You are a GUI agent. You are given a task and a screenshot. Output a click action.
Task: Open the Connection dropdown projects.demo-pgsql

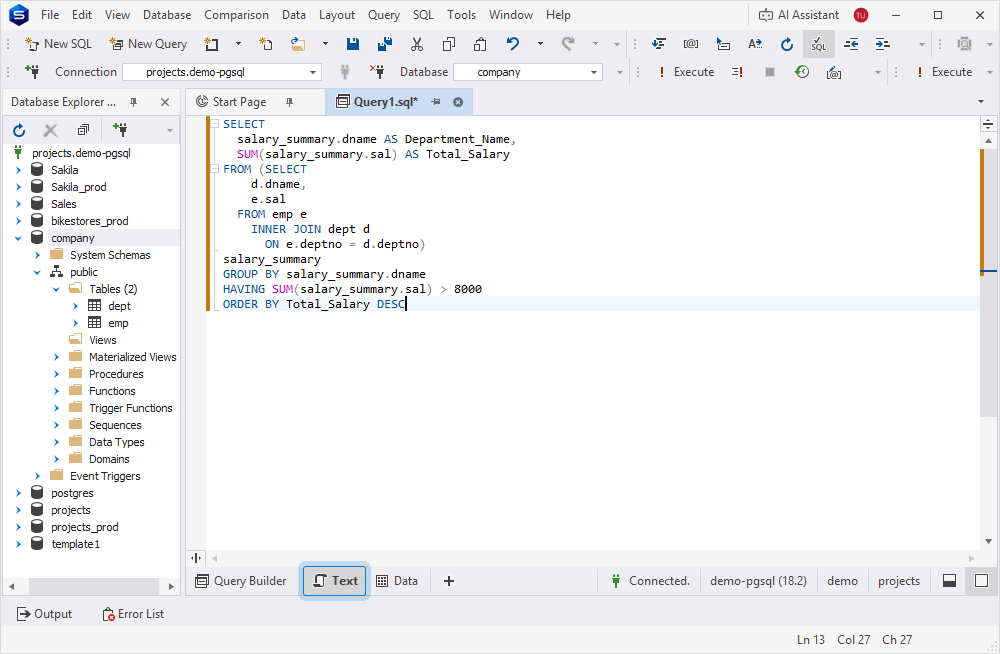click(x=222, y=72)
